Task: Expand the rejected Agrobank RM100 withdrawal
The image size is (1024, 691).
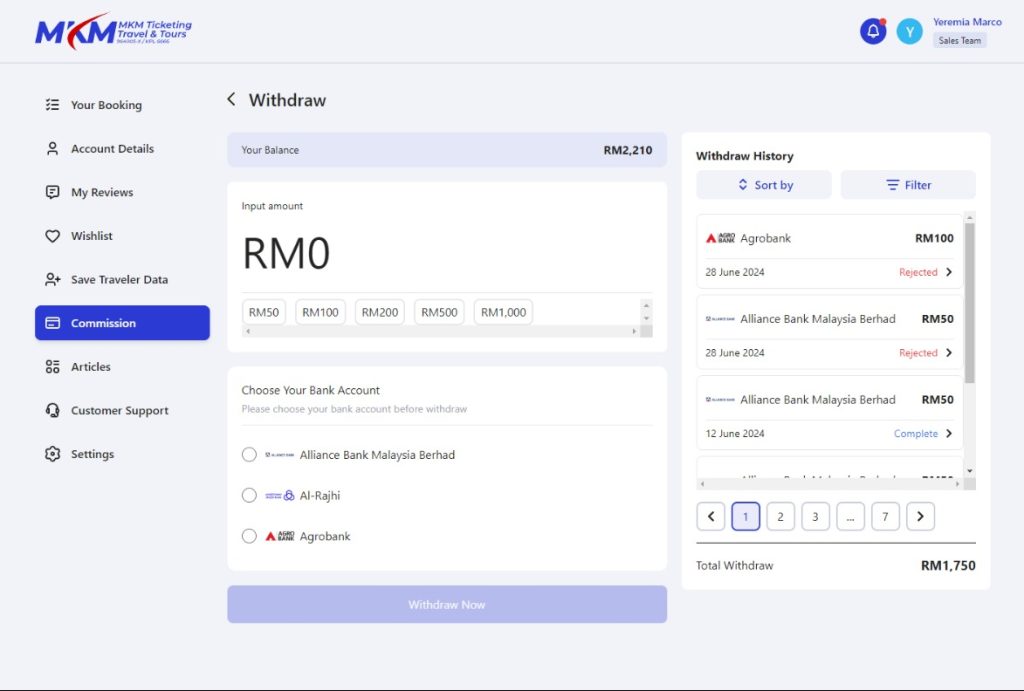Action: [x=948, y=272]
